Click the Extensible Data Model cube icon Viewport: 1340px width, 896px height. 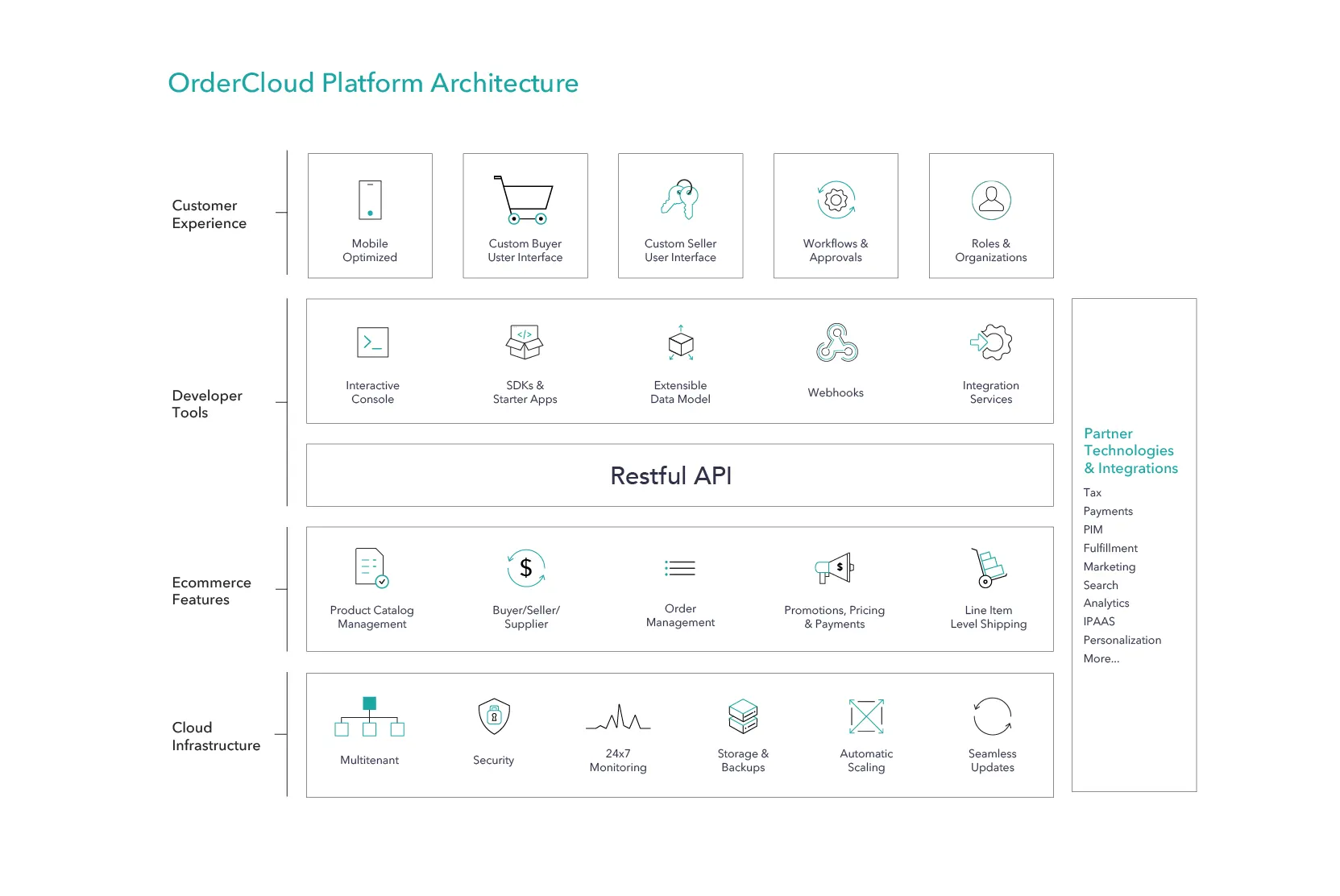pyautogui.click(x=681, y=342)
